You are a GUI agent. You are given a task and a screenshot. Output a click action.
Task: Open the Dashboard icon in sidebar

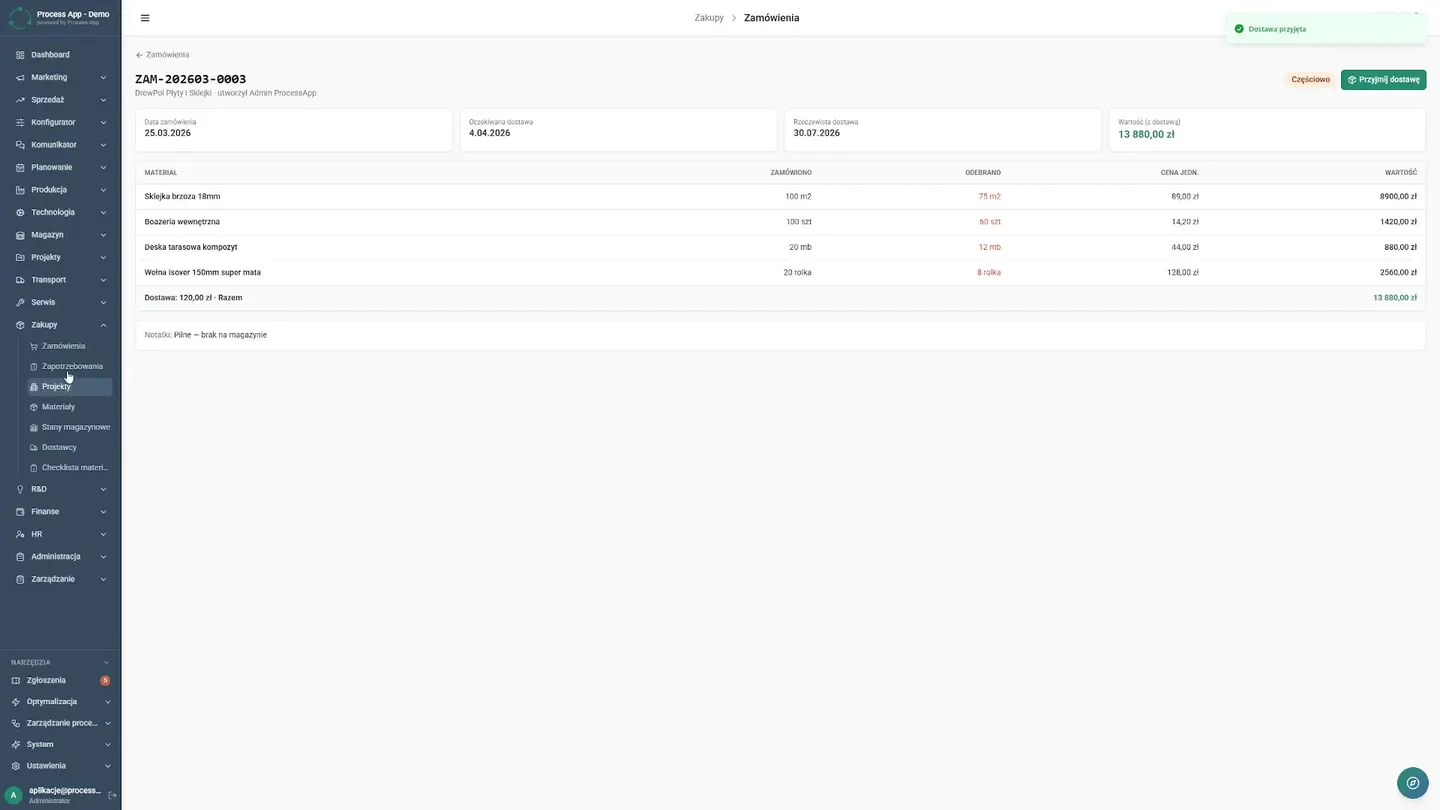[x=20, y=55]
